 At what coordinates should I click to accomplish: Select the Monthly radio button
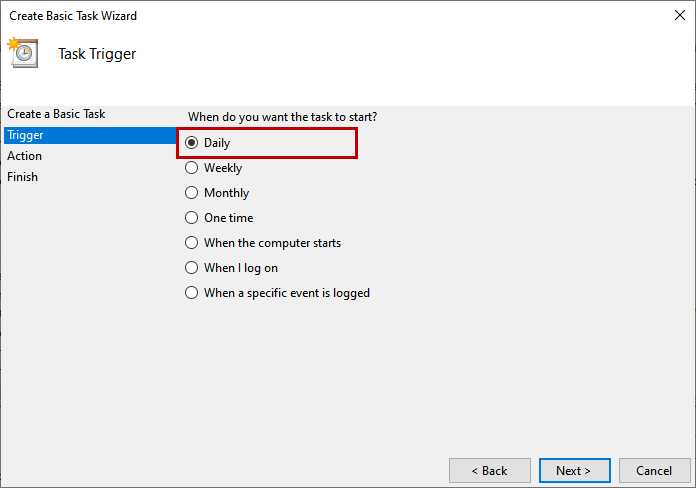click(x=192, y=193)
